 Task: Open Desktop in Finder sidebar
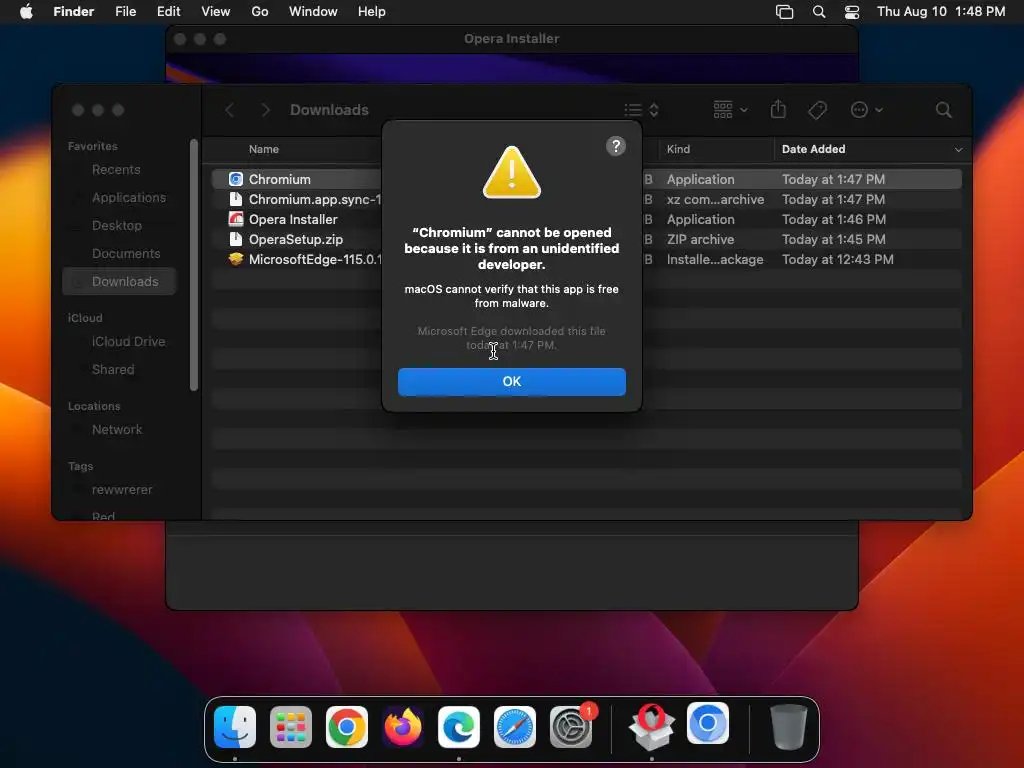(117, 226)
